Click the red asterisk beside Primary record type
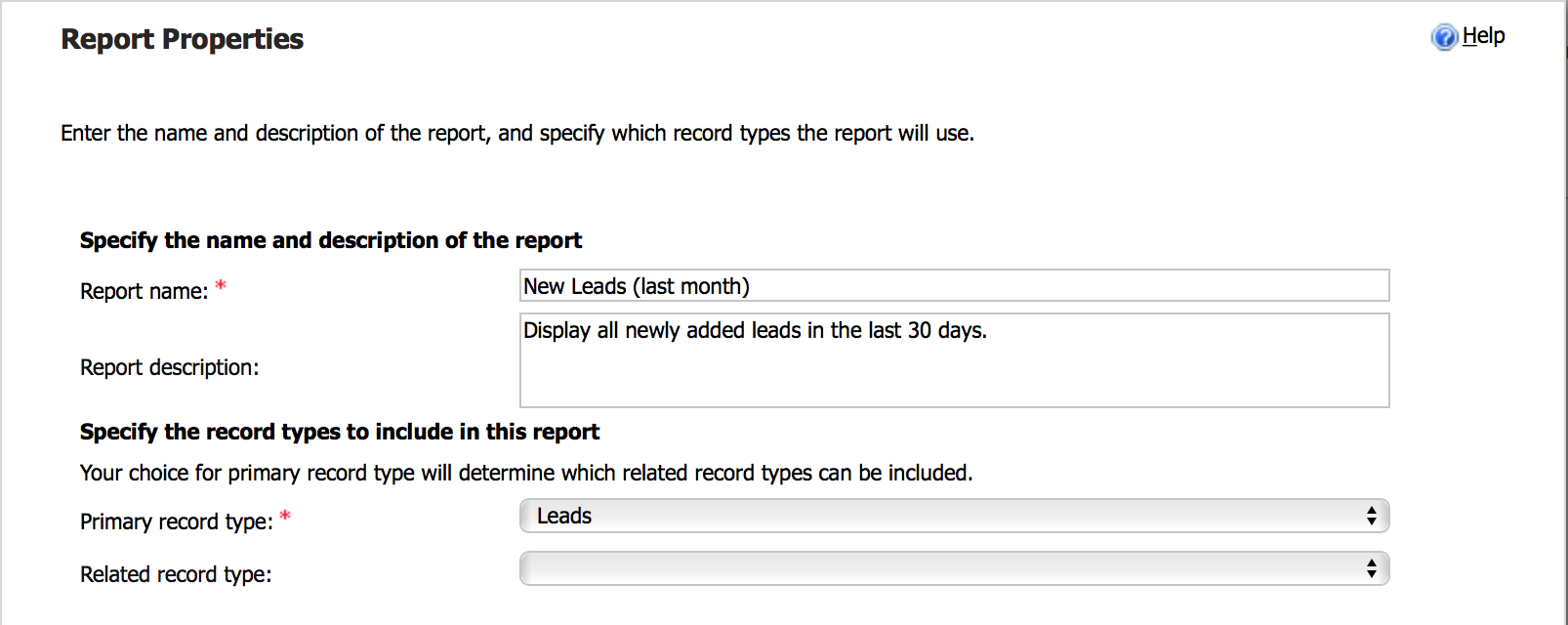Screen dimensions: 1568x625 285,516
